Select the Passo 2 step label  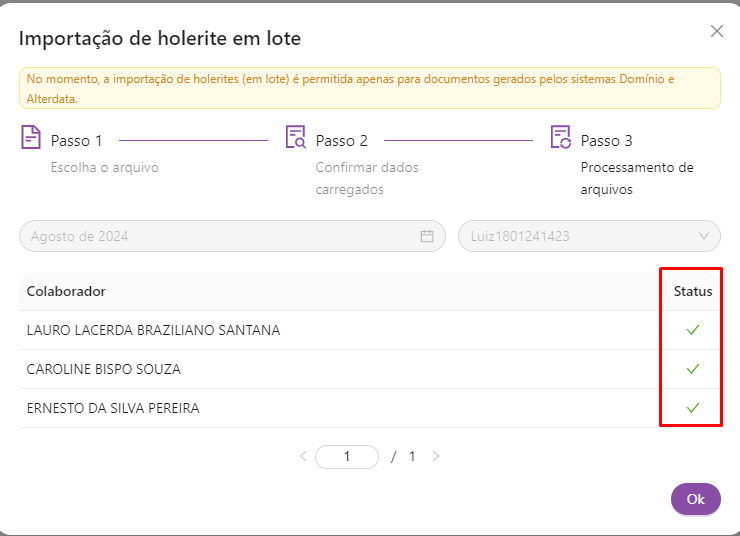[x=342, y=141]
